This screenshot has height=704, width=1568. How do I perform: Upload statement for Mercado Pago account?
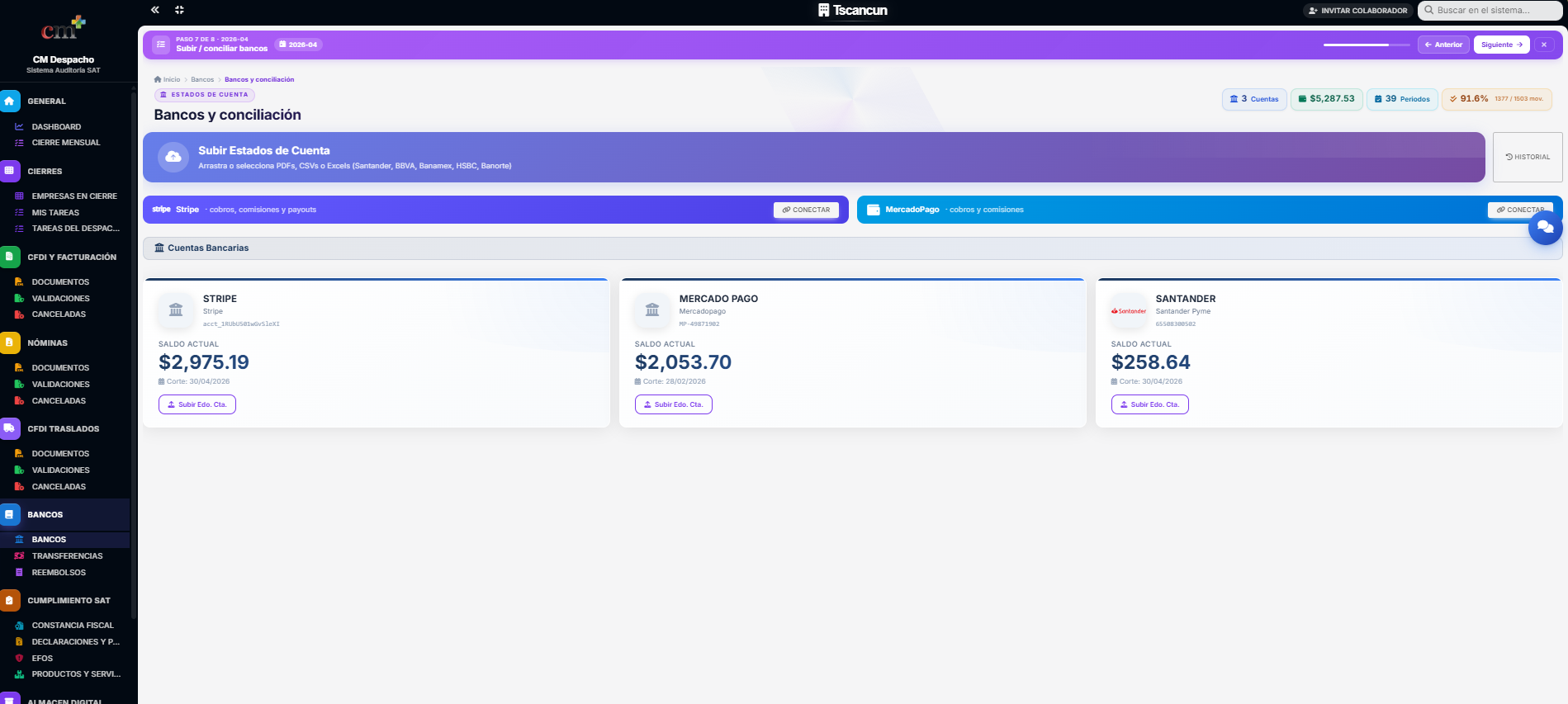674,404
